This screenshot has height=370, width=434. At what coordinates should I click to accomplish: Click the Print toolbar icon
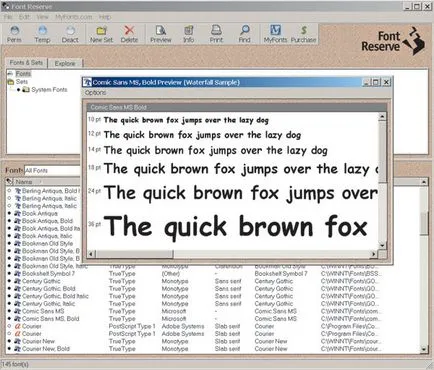216,34
